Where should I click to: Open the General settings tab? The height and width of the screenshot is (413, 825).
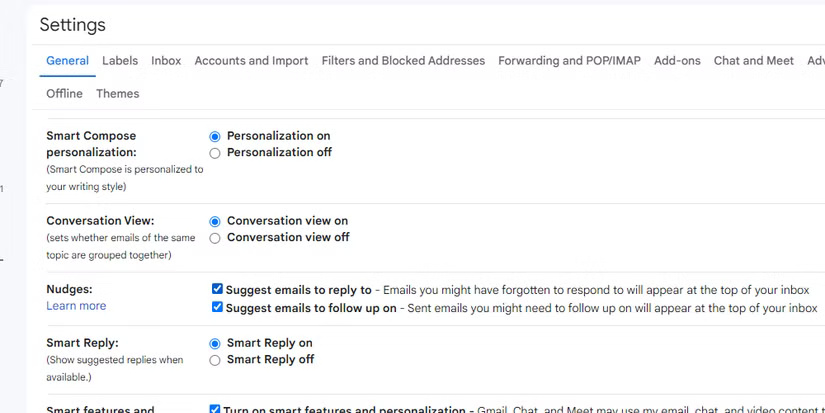pyautogui.click(x=67, y=61)
